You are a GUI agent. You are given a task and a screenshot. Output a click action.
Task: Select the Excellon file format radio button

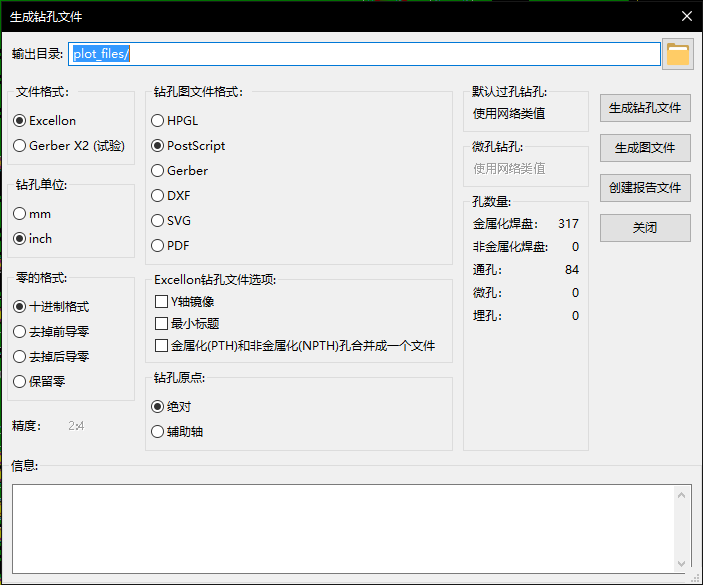tap(20, 121)
